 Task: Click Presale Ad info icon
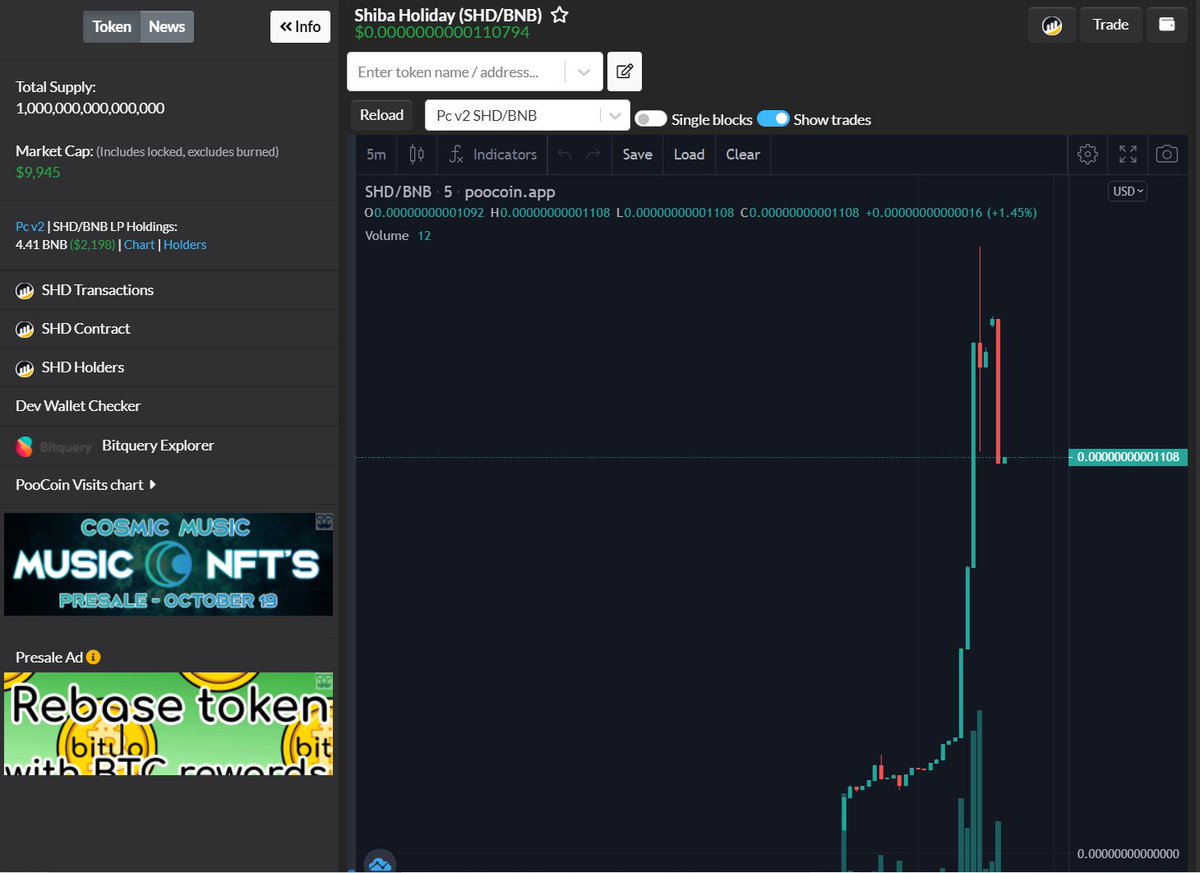coord(93,657)
